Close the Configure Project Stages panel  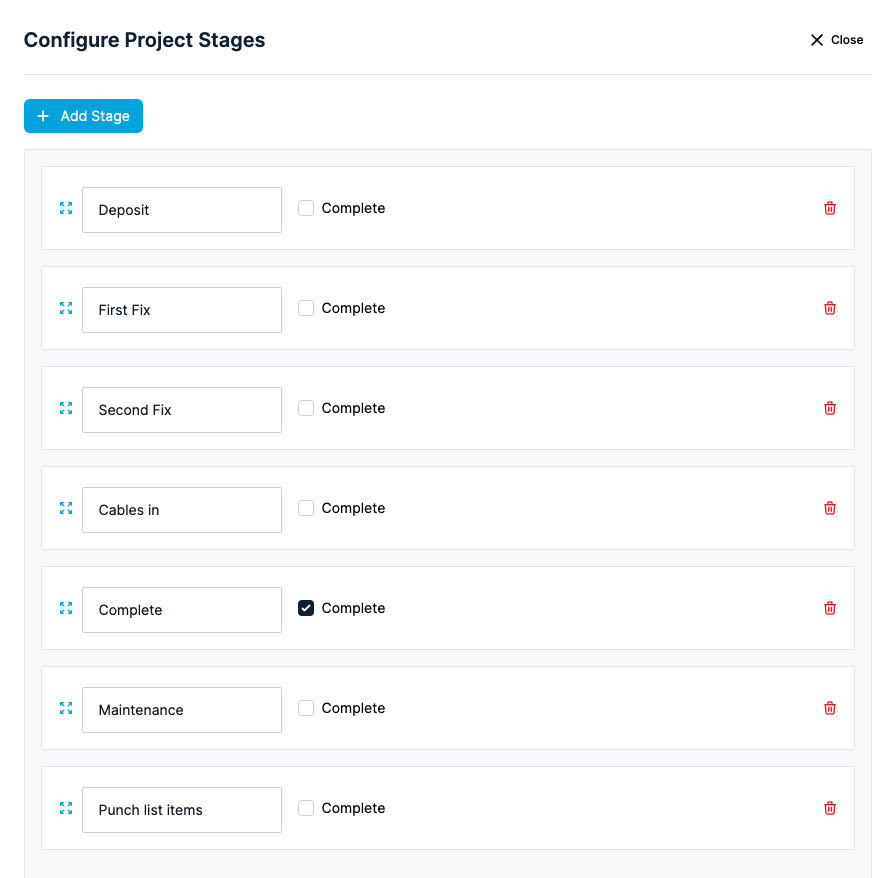coord(837,40)
